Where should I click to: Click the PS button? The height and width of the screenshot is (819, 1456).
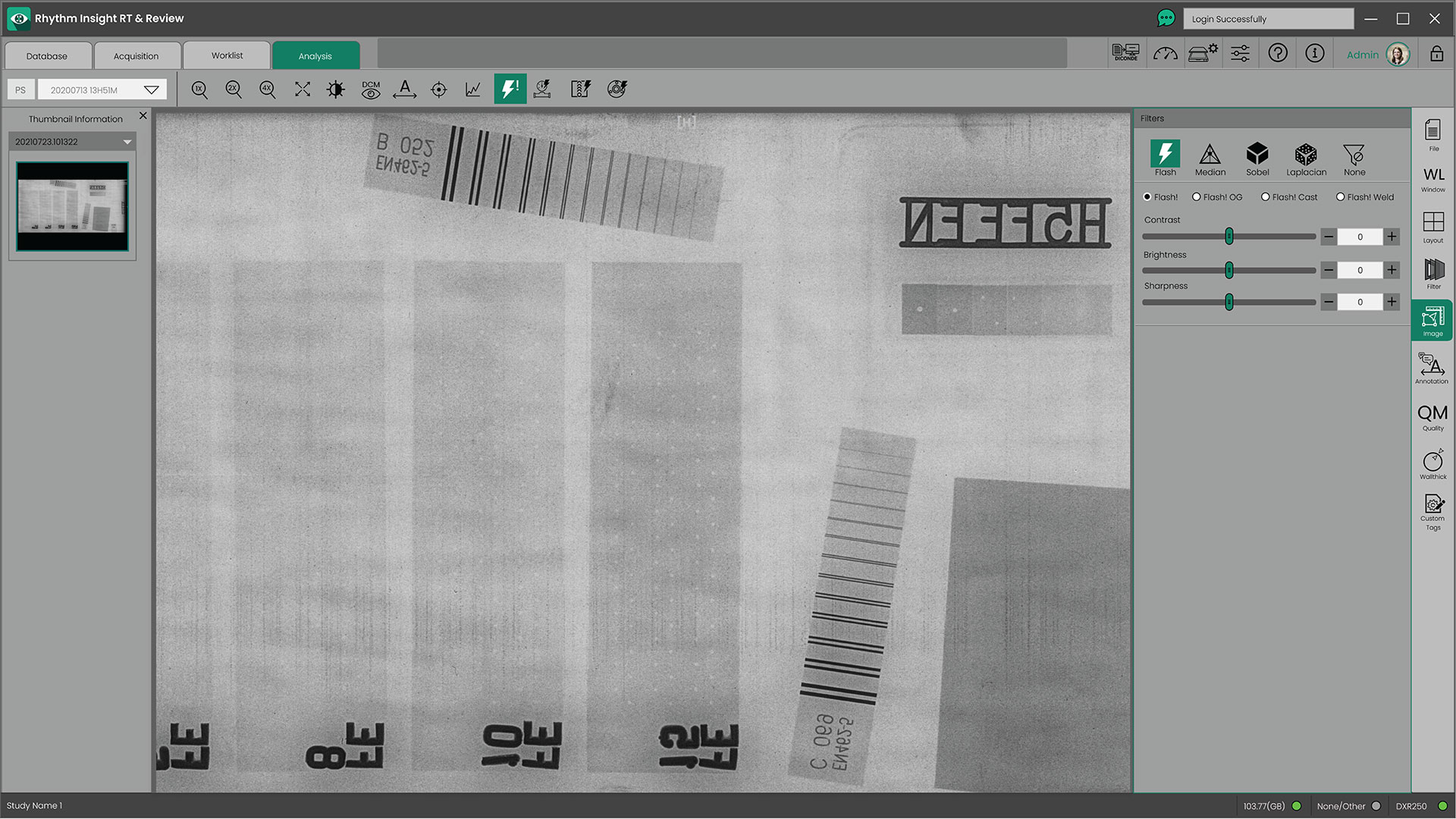tap(20, 89)
